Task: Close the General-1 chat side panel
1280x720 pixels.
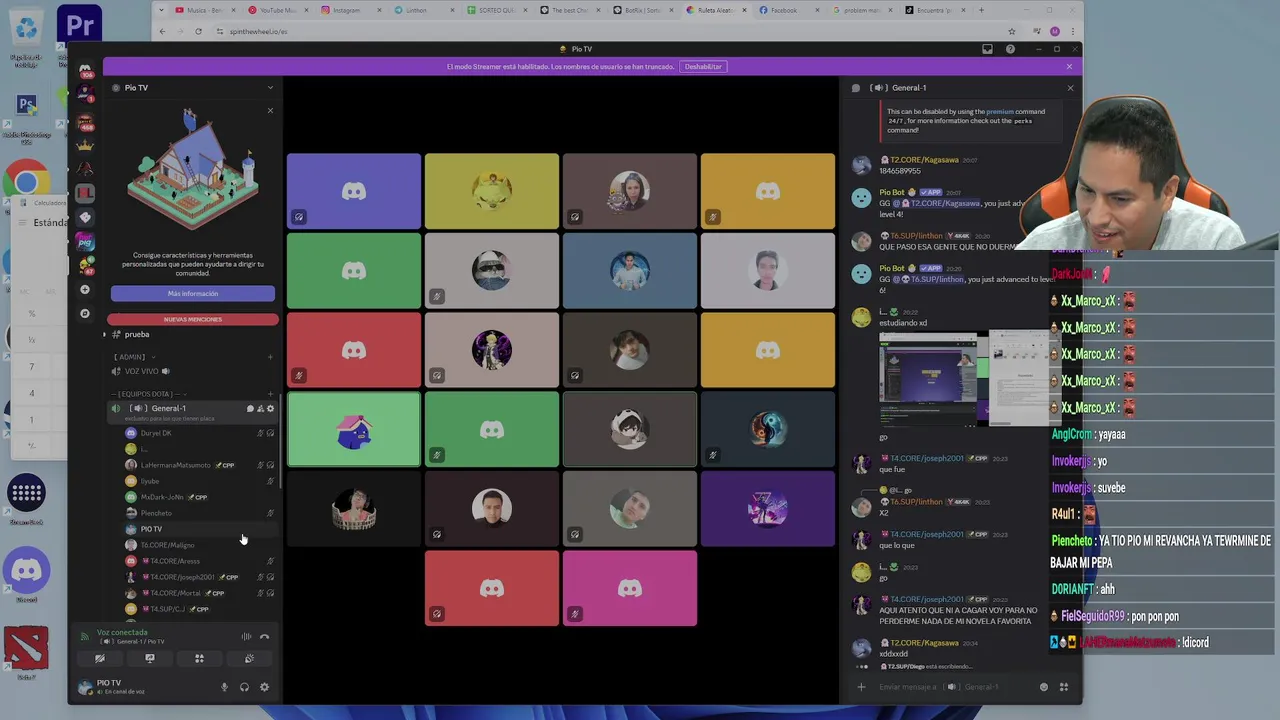Action: [1070, 88]
